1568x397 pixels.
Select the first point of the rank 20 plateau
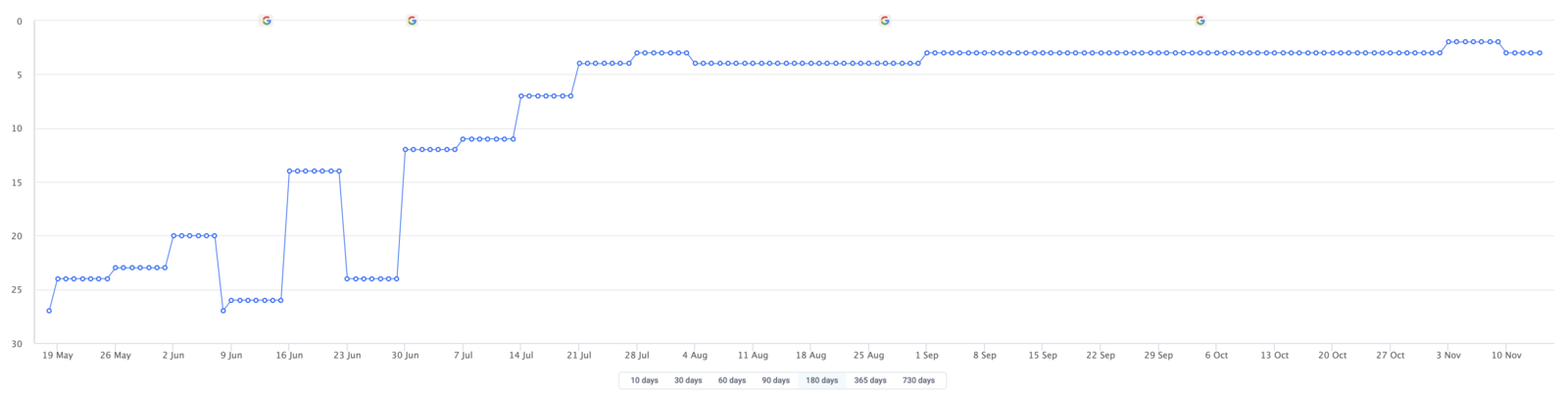(x=173, y=235)
